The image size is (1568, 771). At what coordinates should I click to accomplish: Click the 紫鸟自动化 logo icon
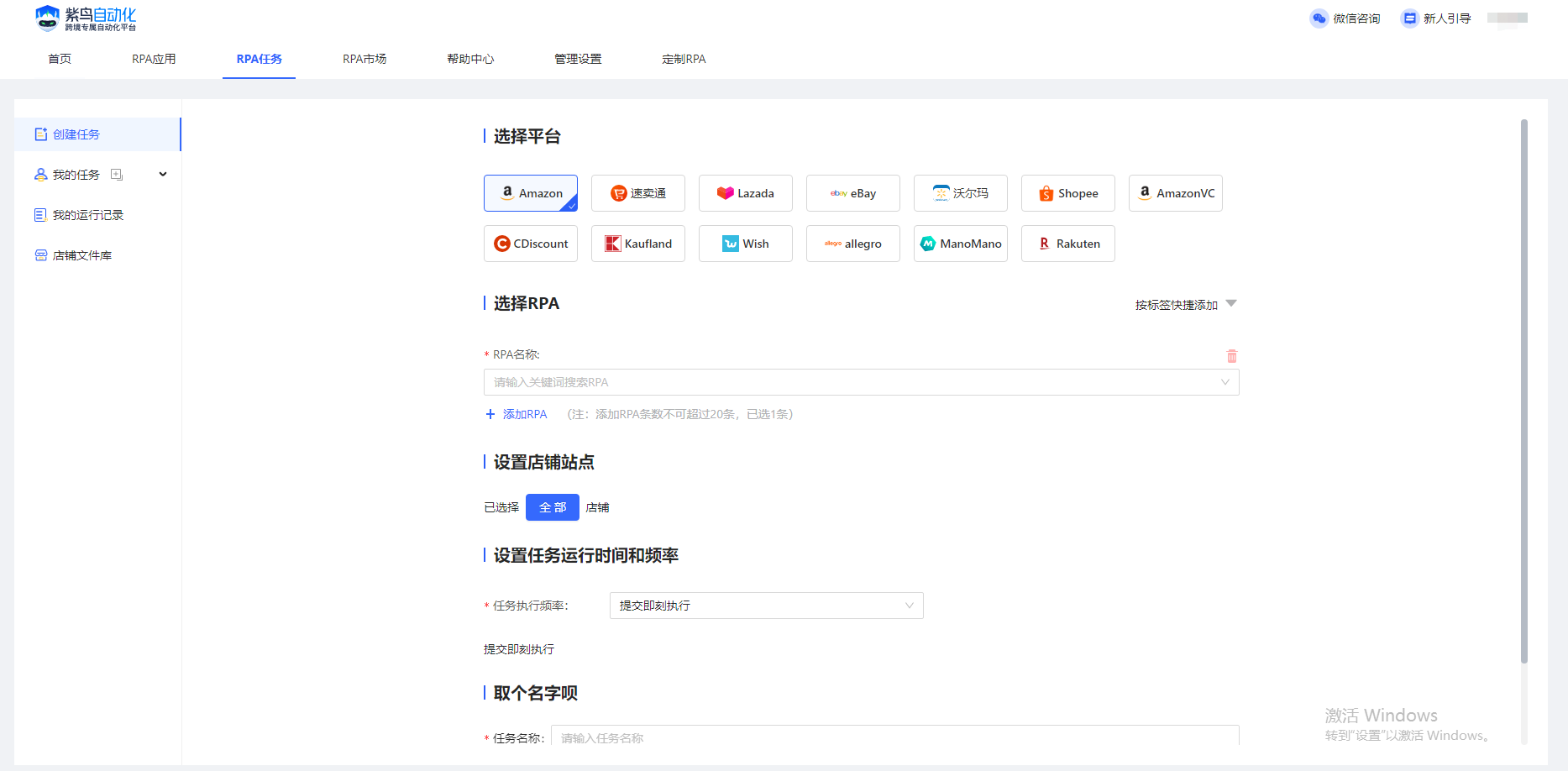click(x=48, y=18)
